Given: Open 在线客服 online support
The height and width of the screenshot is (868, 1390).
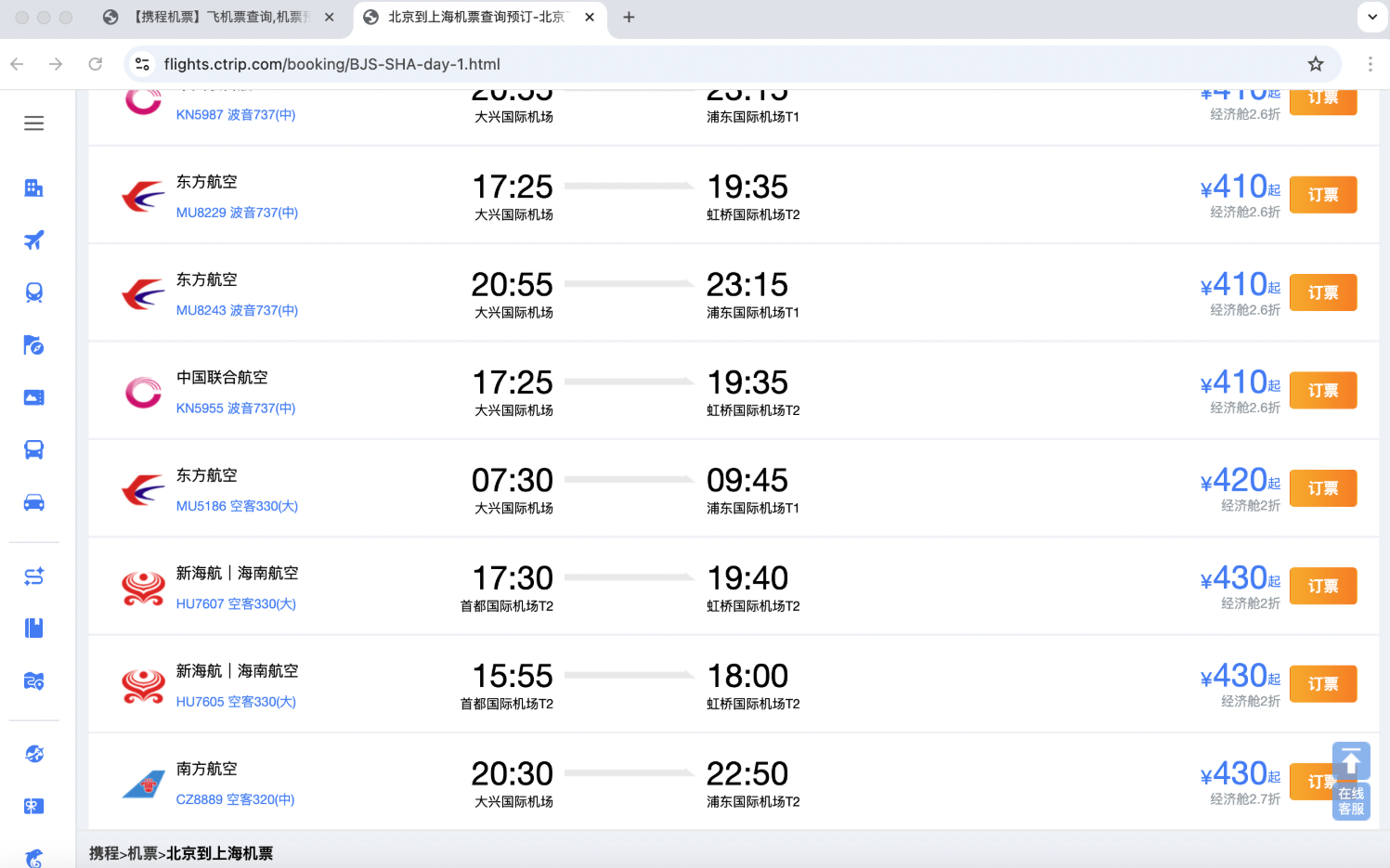Looking at the screenshot, I should coord(1351,801).
